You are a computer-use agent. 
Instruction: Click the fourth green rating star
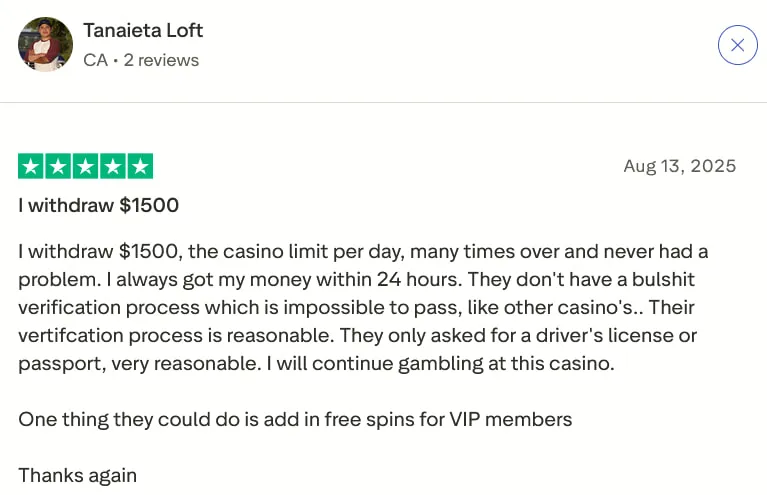113,166
